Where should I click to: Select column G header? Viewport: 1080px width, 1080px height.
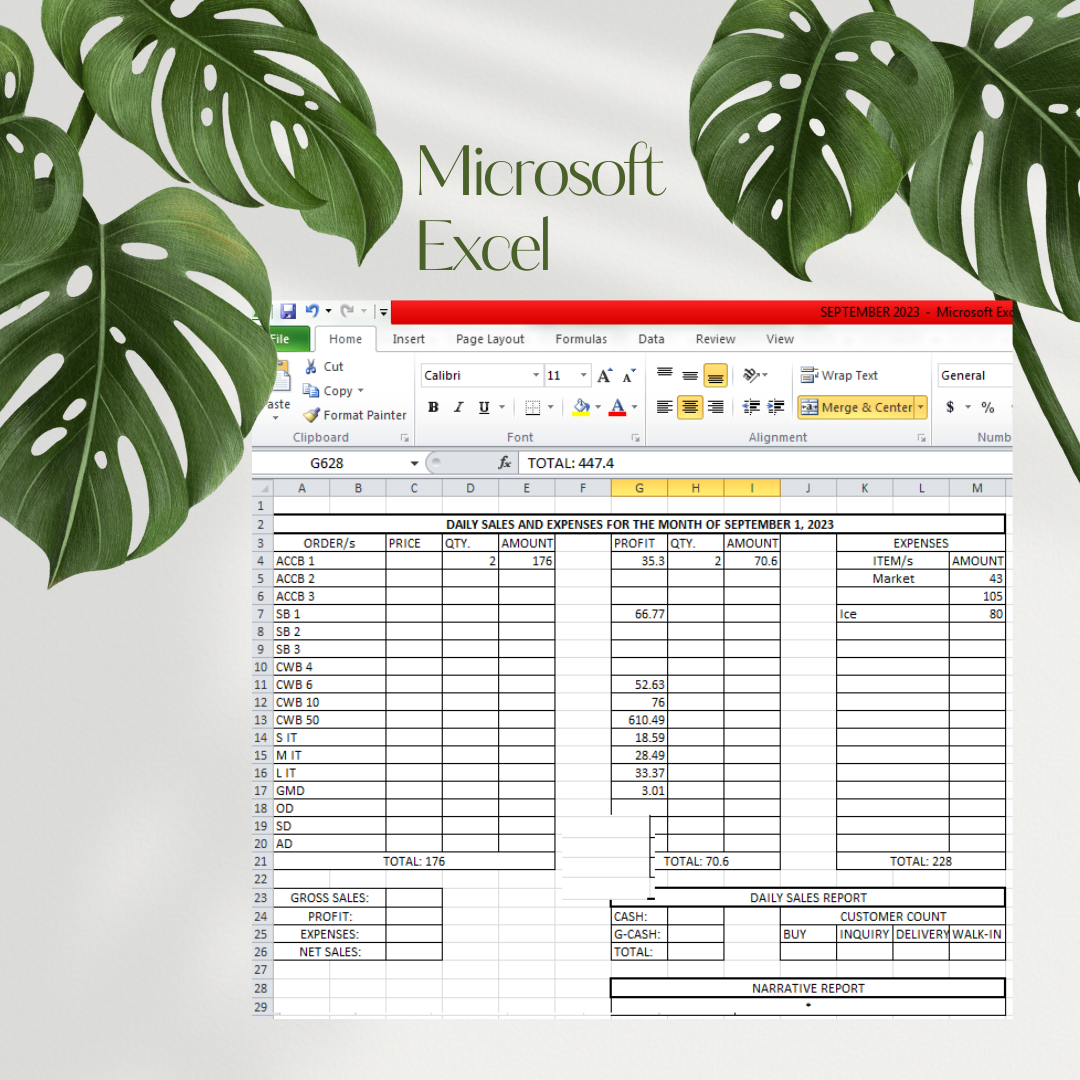coord(639,488)
